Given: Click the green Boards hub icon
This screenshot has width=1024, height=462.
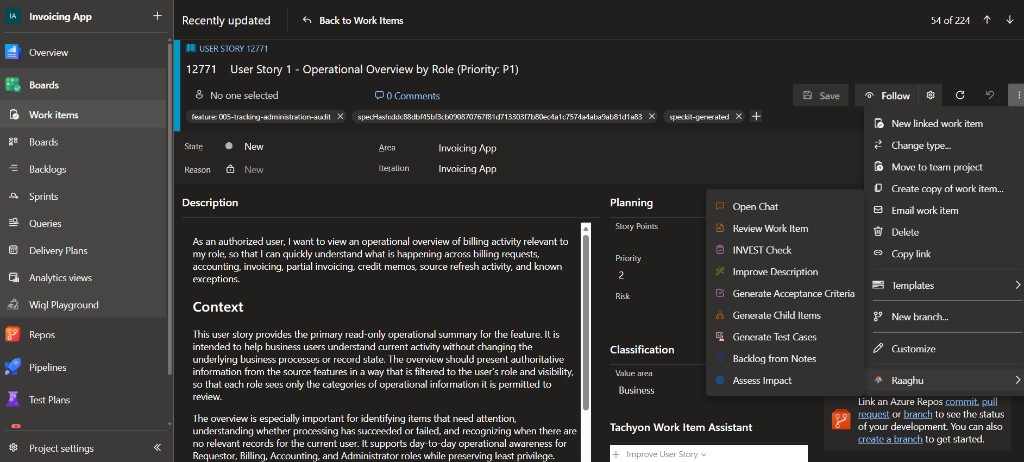Looking at the screenshot, I should pyautogui.click(x=13, y=84).
